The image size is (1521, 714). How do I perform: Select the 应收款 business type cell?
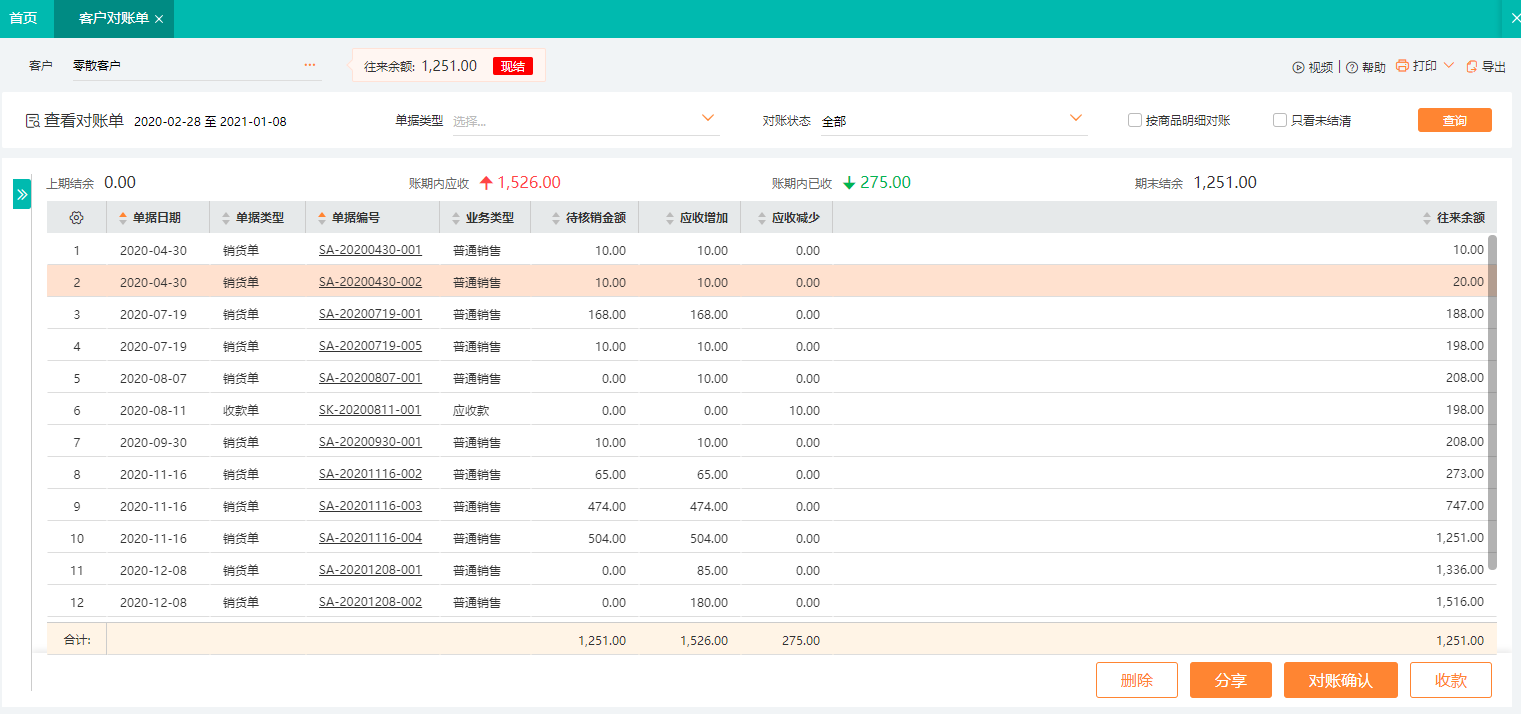tap(471, 410)
